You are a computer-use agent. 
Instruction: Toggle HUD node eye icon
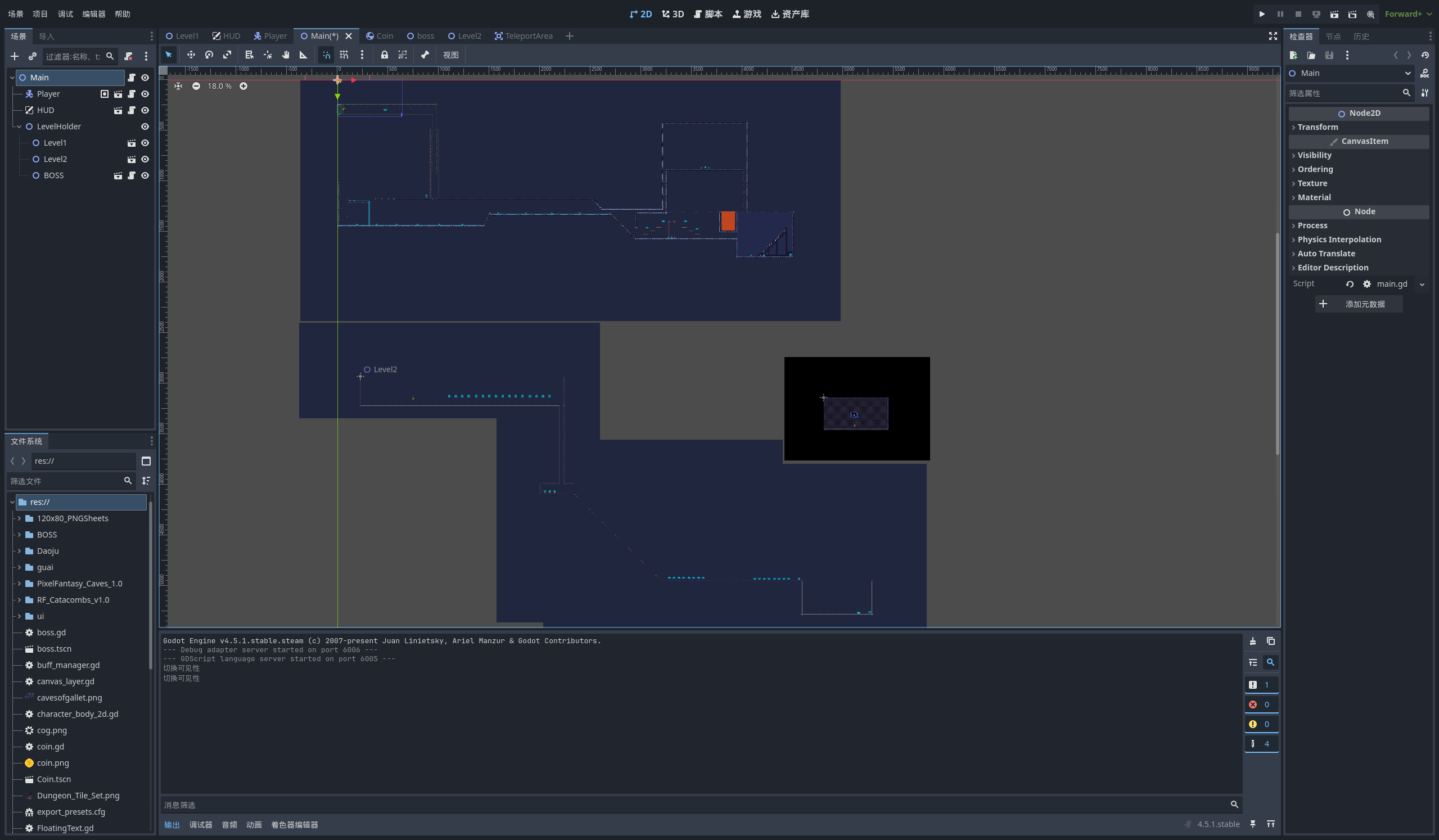click(145, 110)
